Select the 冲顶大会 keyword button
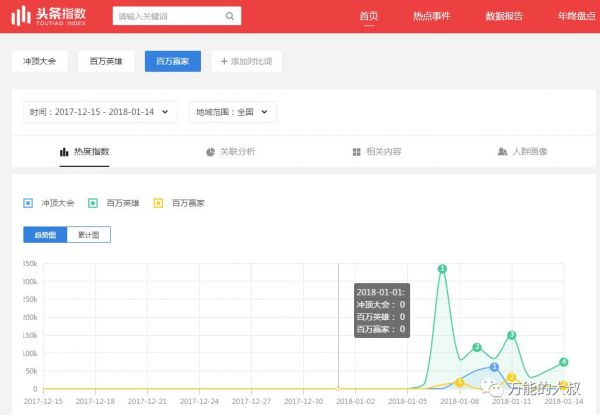 (40, 62)
